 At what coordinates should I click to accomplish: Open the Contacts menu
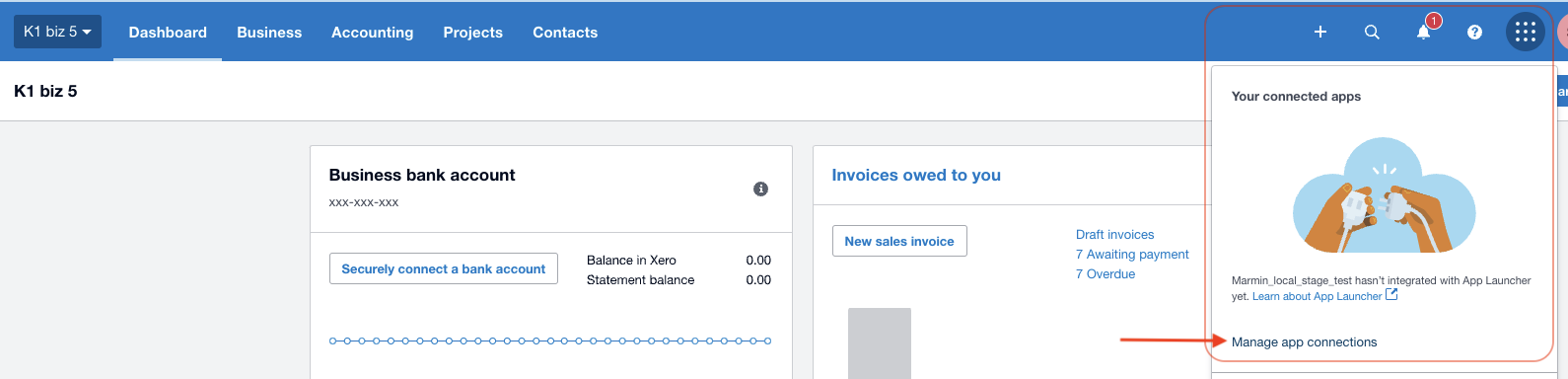coord(565,33)
